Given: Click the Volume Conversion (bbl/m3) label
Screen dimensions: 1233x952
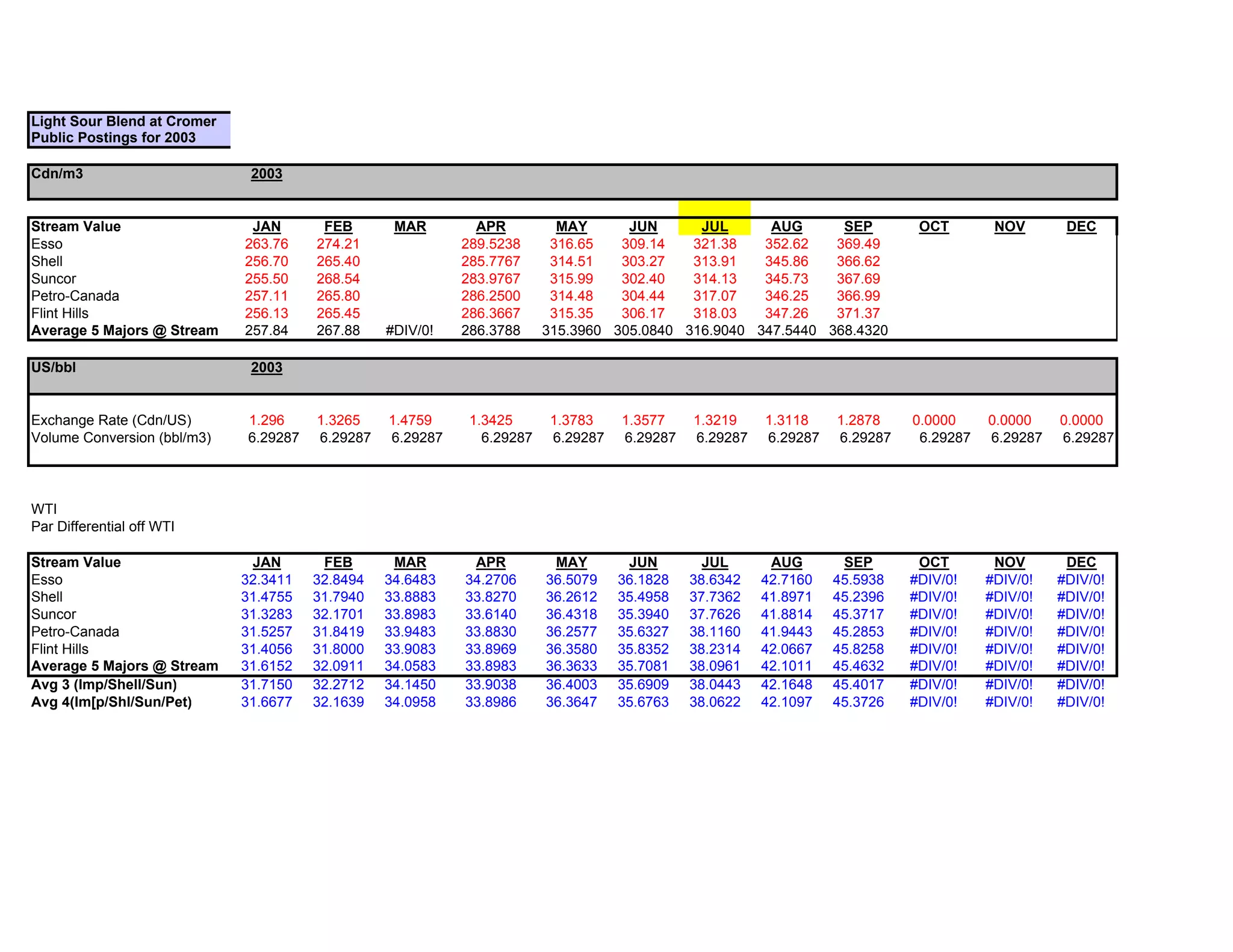Looking at the screenshot, I should 121,437.
